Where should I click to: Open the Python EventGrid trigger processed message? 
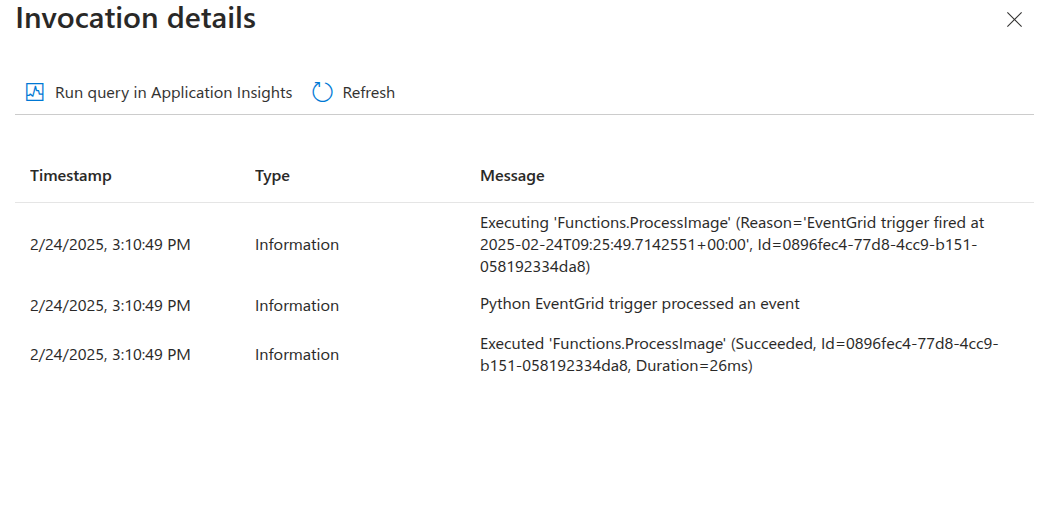639,304
